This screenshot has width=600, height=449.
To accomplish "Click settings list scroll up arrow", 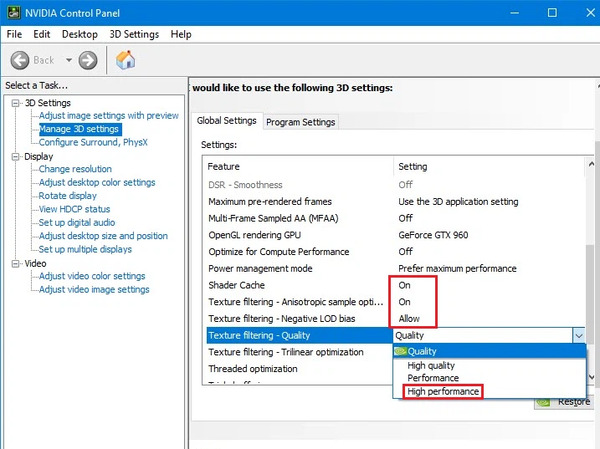I will click(x=591, y=164).
